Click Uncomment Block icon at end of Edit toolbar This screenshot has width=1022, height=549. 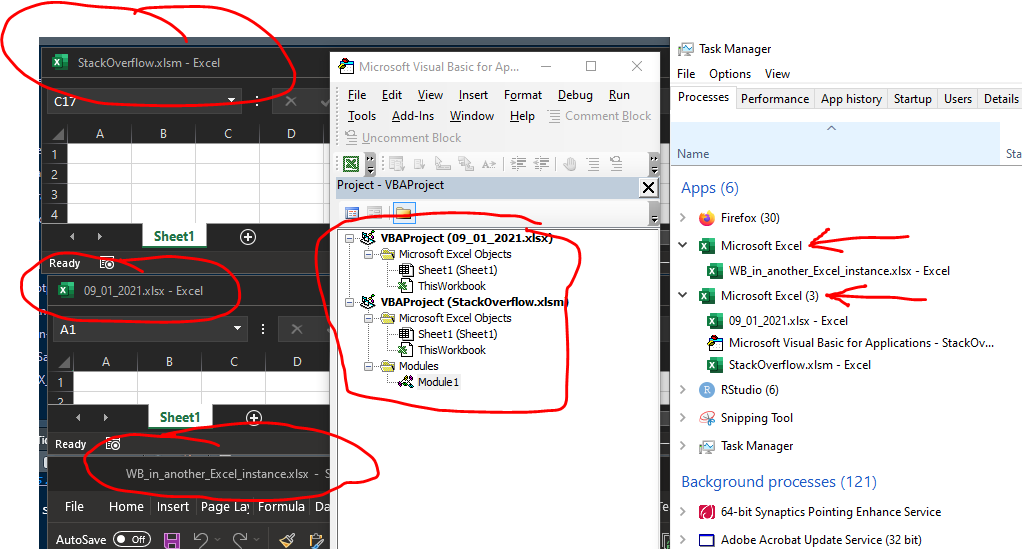tap(616, 164)
